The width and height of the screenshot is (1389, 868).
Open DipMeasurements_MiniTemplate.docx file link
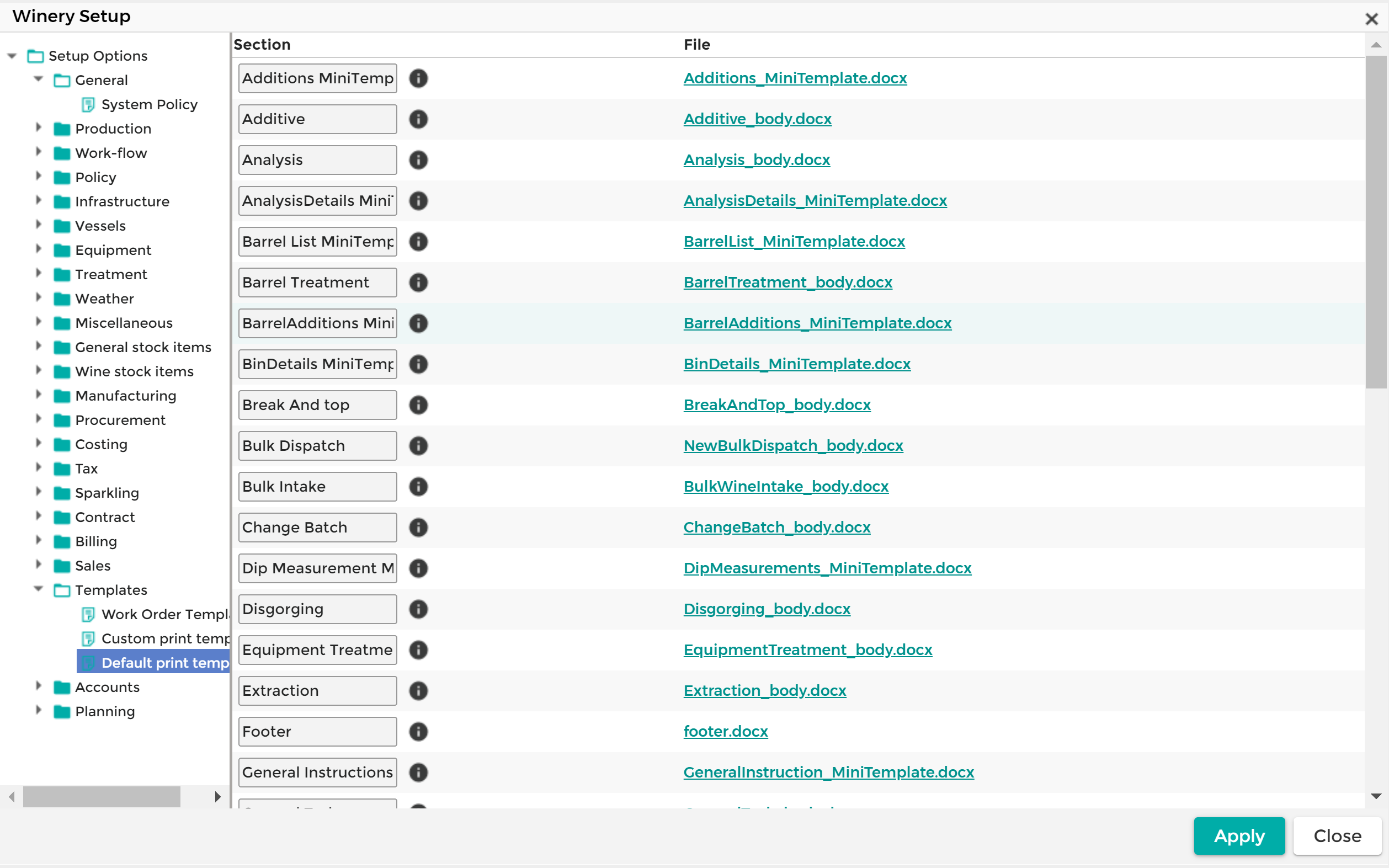pyautogui.click(x=827, y=568)
